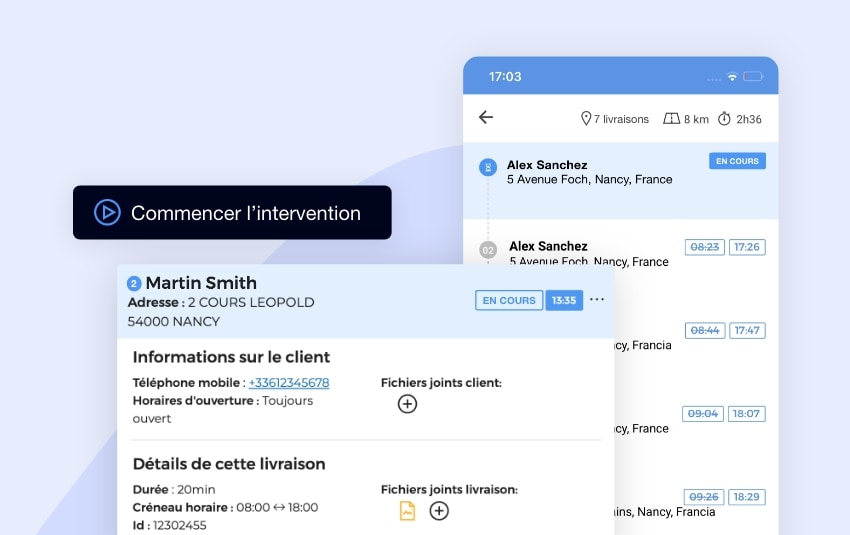This screenshot has width=850, height=535.
Task: Tap the 18:29 estimated time badge
Action: [x=747, y=497]
